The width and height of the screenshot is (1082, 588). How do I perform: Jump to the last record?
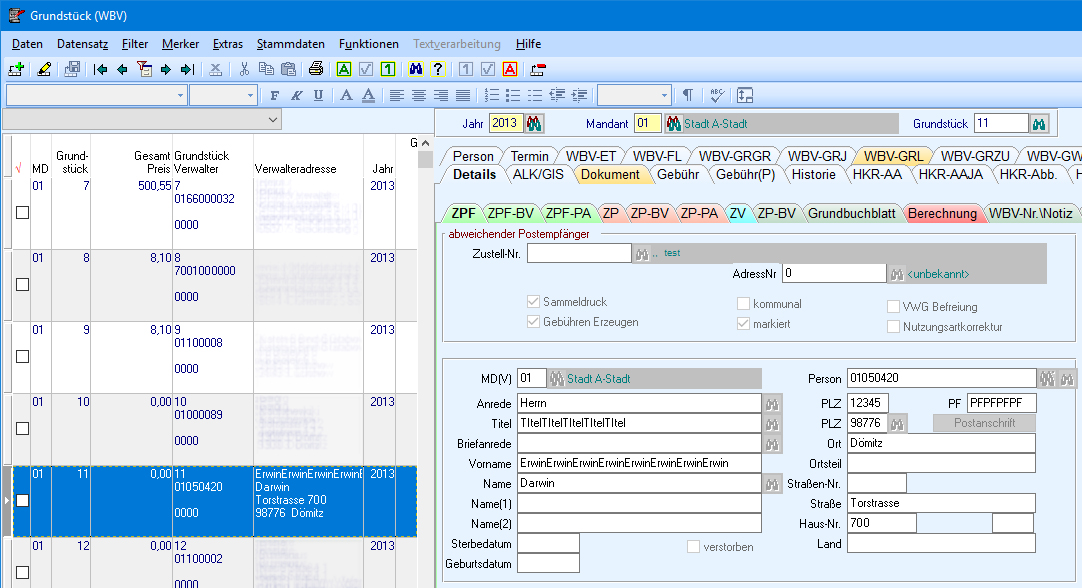(x=187, y=69)
